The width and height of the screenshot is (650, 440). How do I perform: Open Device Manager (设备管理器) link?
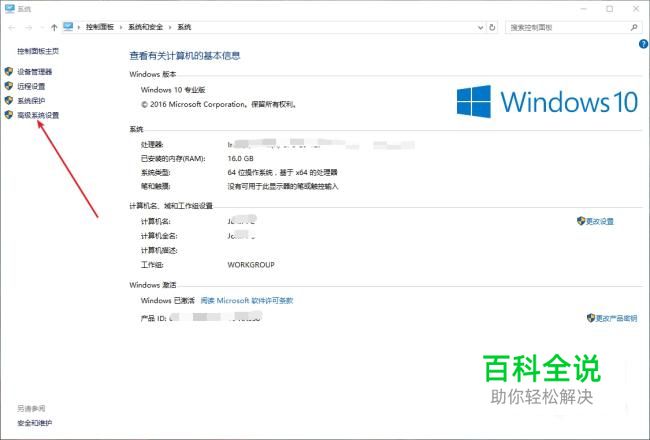click(x=35, y=72)
